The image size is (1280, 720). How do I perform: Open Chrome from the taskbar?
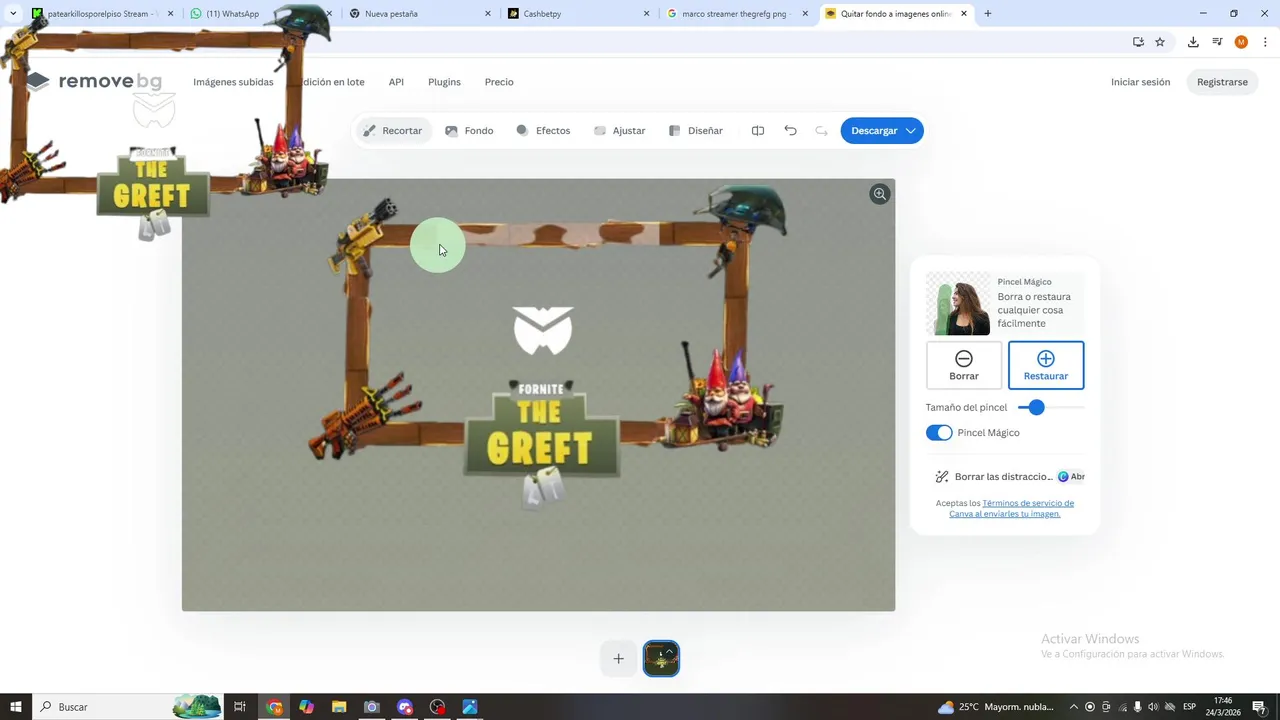[274, 707]
